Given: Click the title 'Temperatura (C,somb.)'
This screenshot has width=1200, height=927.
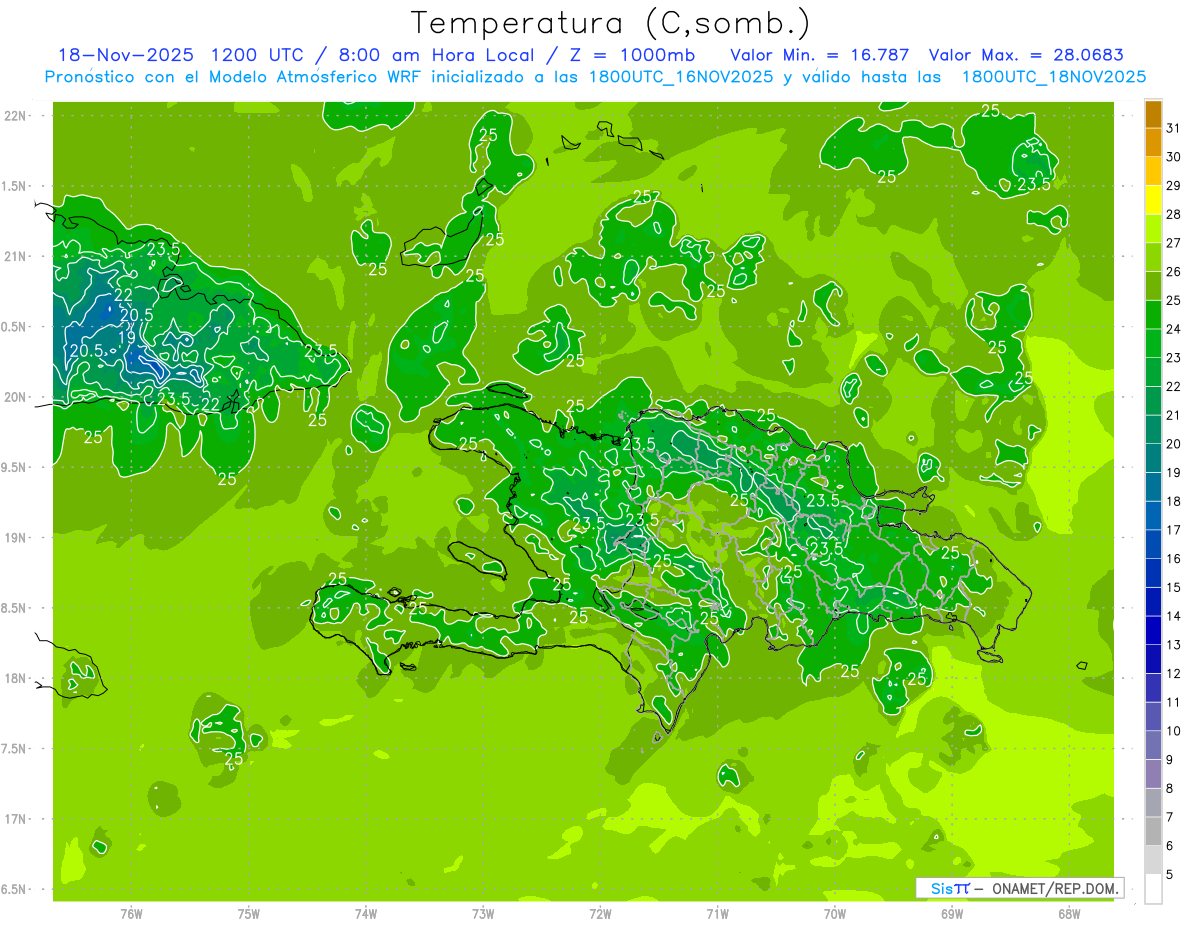Looking at the screenshot, I should [610, 23].
